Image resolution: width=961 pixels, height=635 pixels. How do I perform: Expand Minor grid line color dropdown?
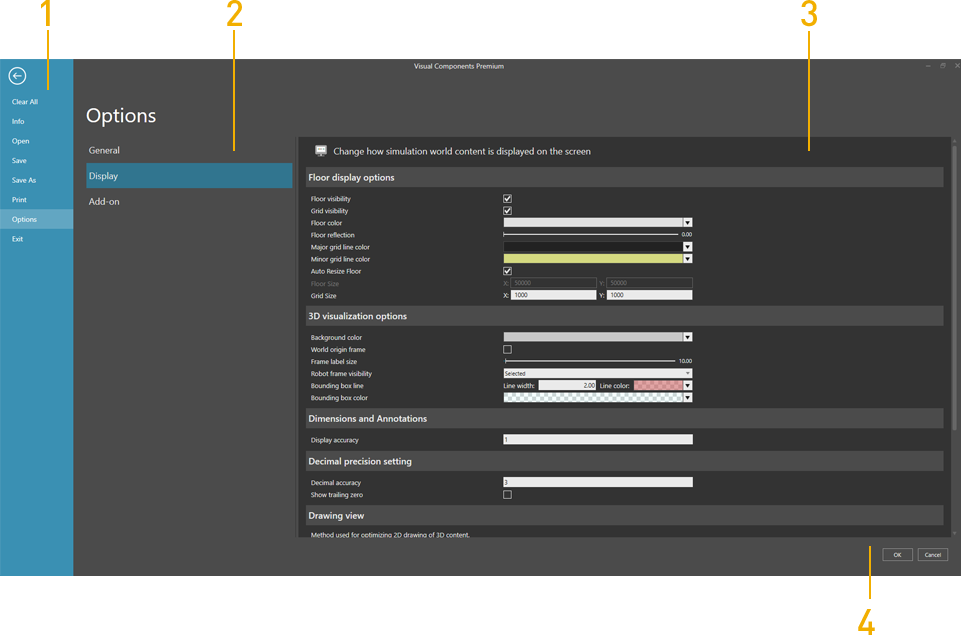(x=688, y=259)
